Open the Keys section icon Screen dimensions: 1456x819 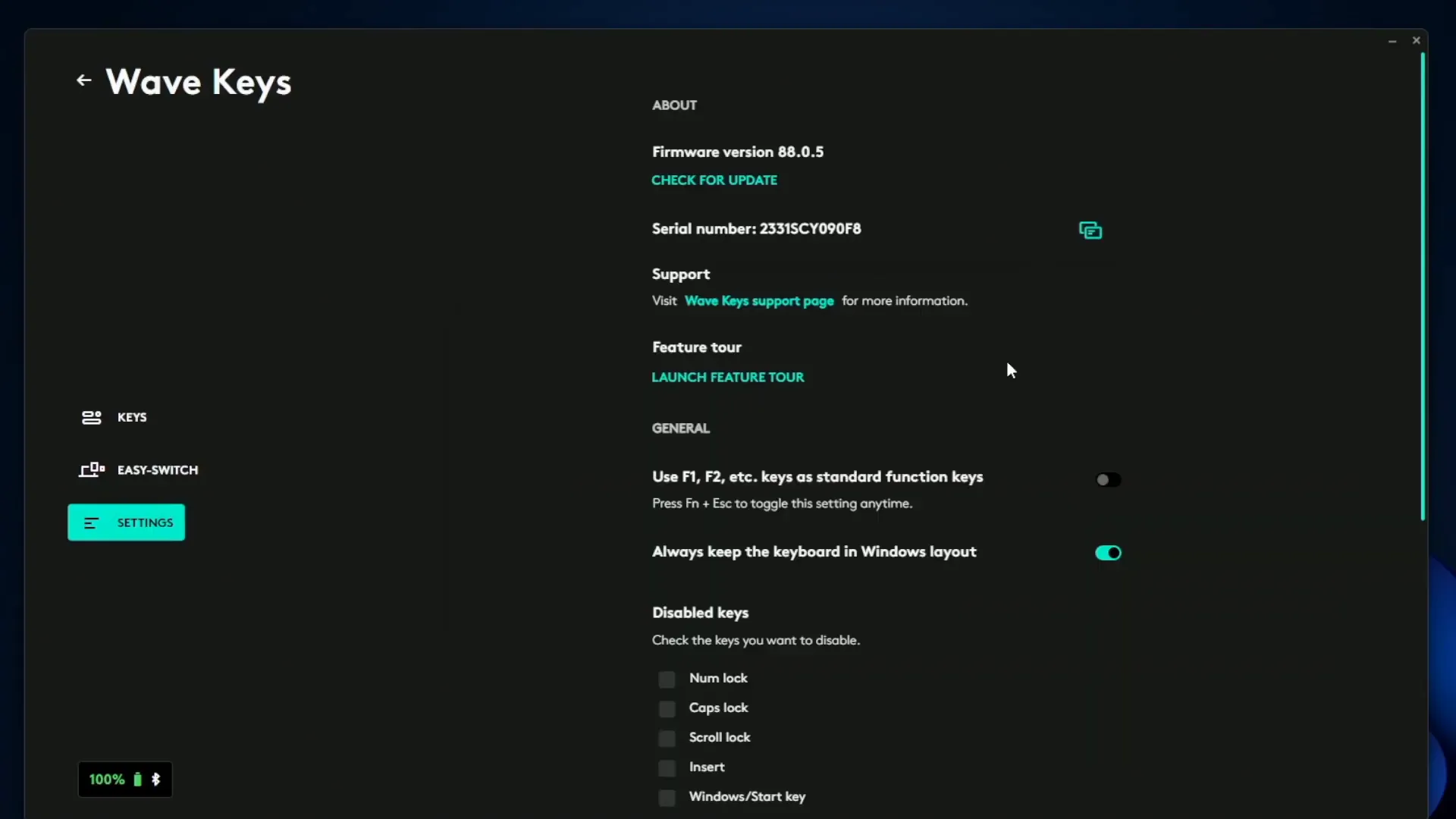(91, 417)
